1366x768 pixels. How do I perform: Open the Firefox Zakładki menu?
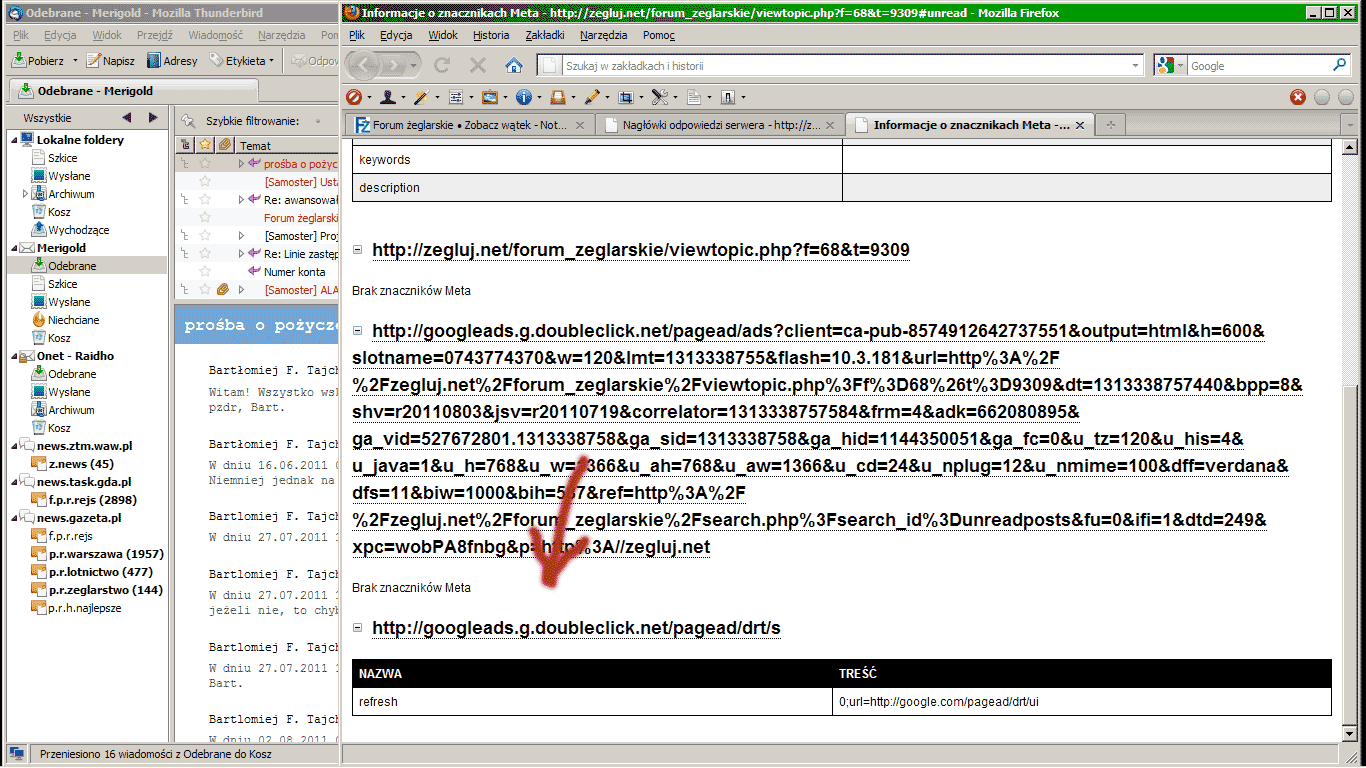tap(545, 35)
